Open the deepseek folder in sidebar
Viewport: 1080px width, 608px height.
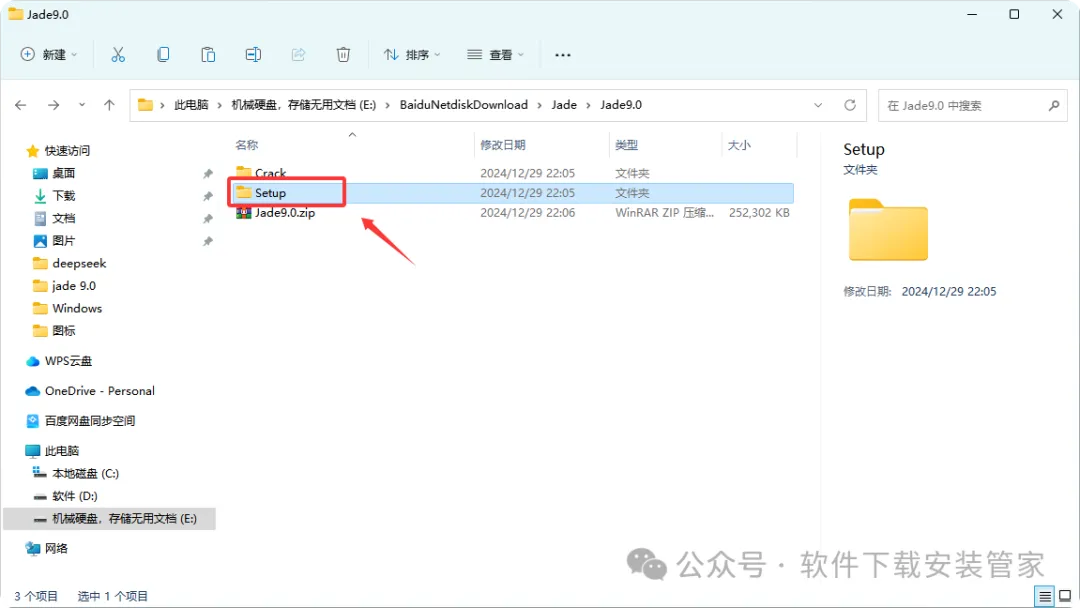pos(79,263)
